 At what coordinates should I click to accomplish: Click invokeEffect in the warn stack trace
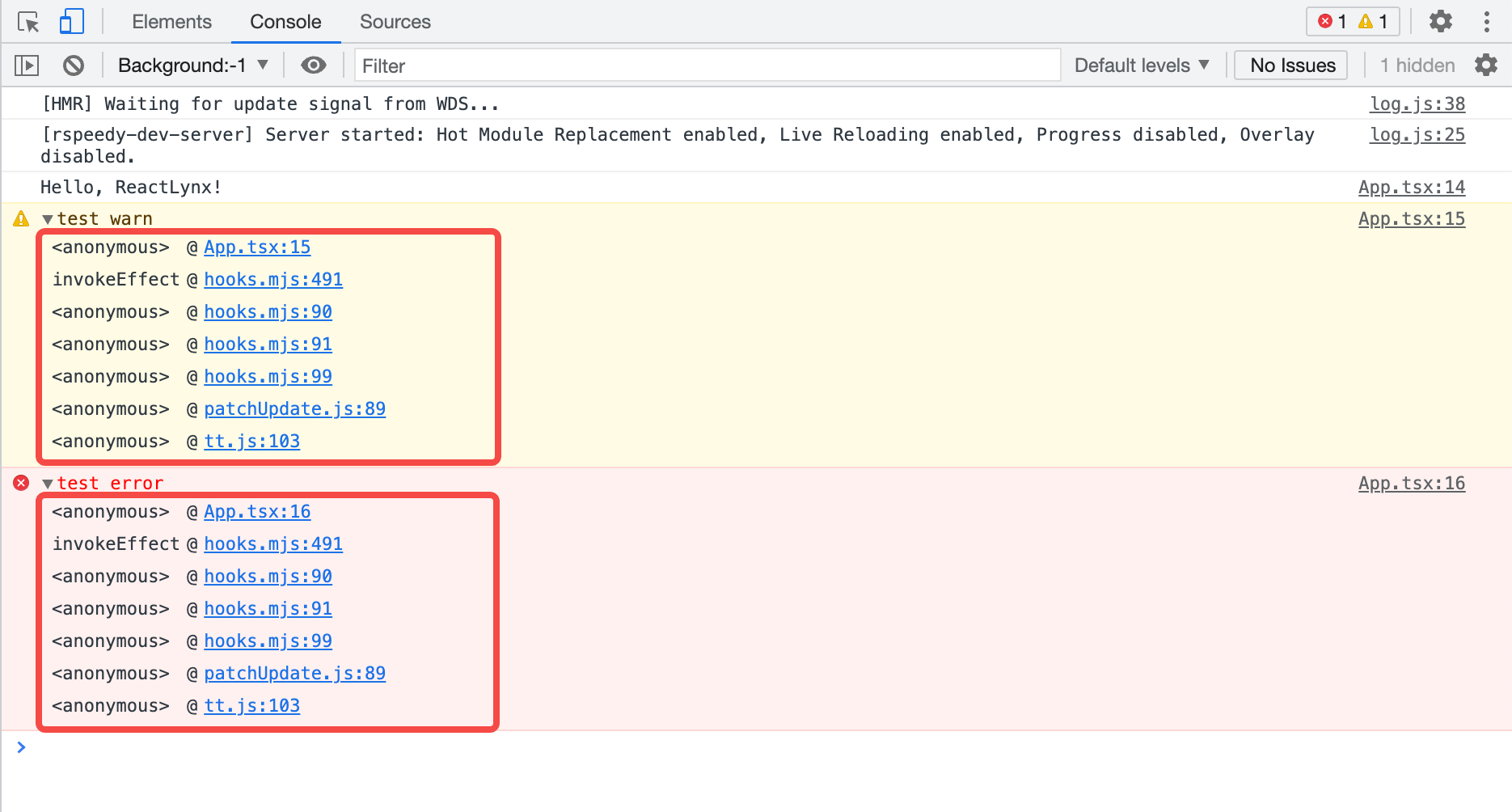tap(116, 280)
